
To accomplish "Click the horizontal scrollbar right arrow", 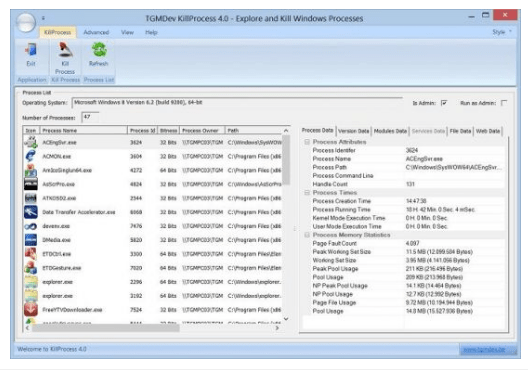I will pyautogui.click(x=277, y=328).
